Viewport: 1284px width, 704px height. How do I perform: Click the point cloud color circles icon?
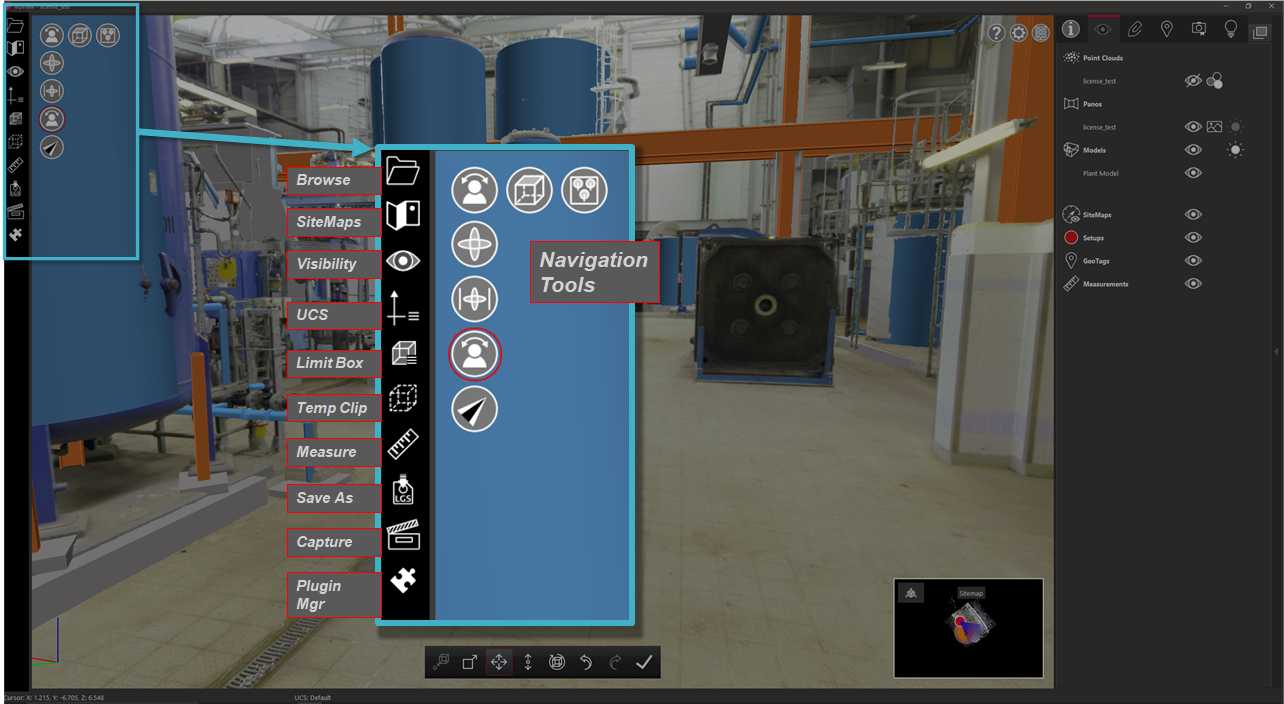[1215, 81]
